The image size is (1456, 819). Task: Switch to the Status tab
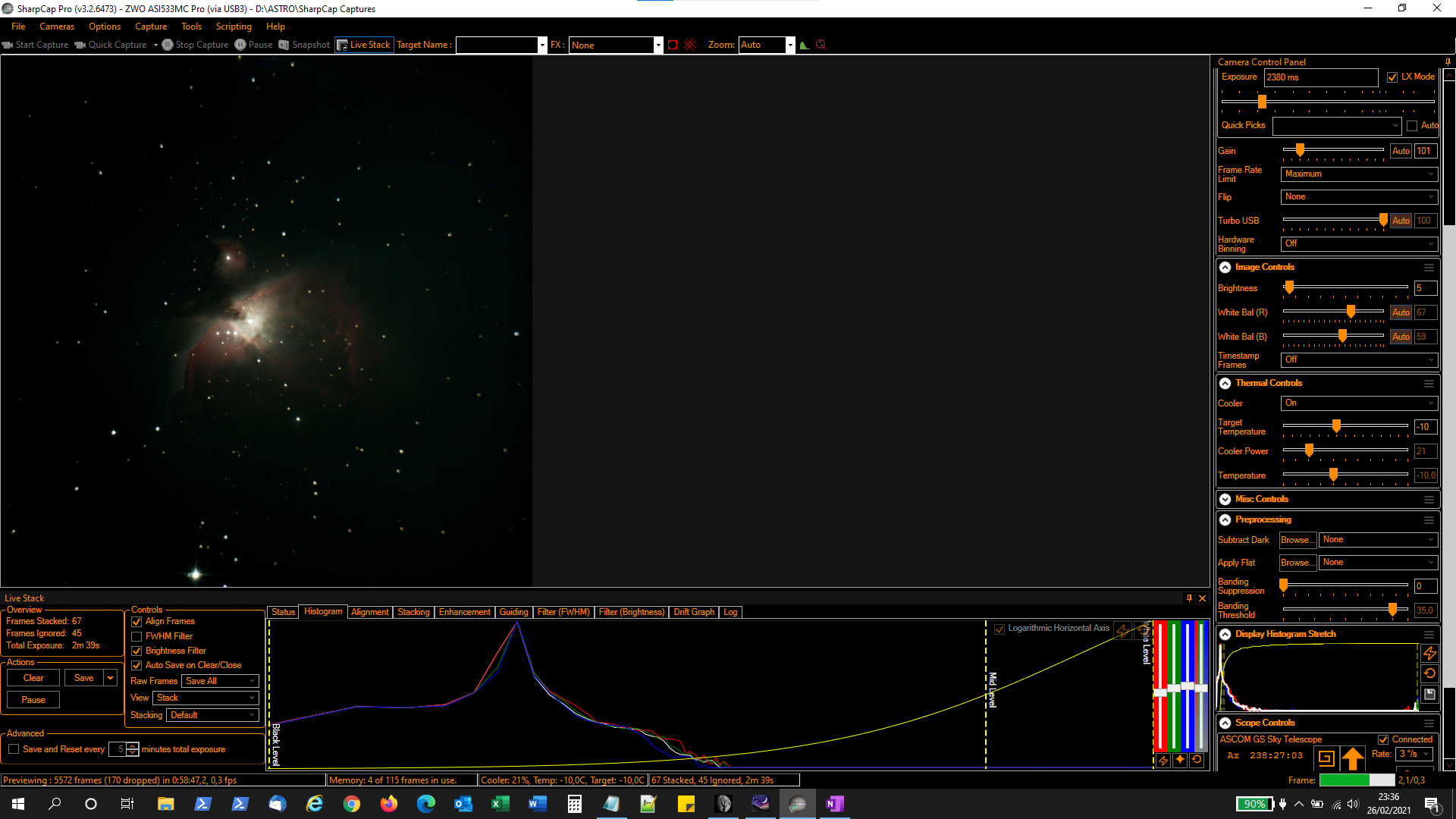point(283,612)
